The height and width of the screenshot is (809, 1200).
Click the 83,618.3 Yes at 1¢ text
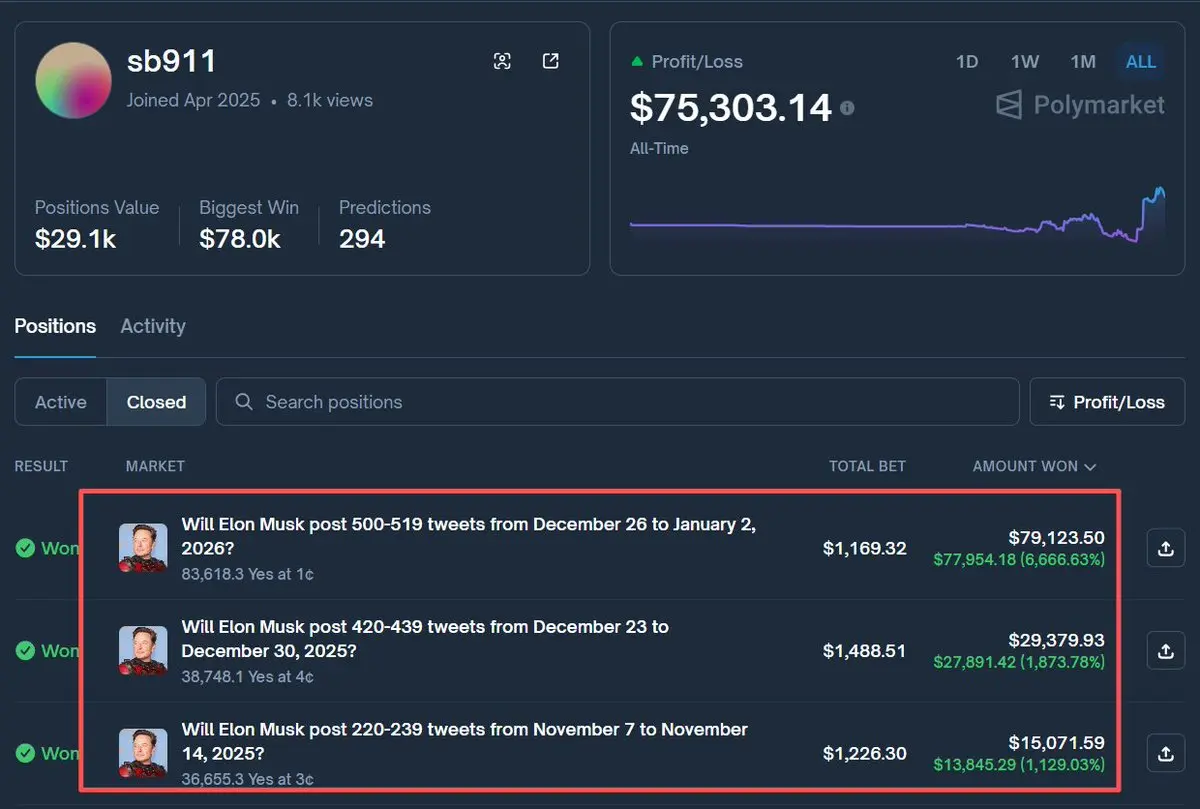point(248,575)
